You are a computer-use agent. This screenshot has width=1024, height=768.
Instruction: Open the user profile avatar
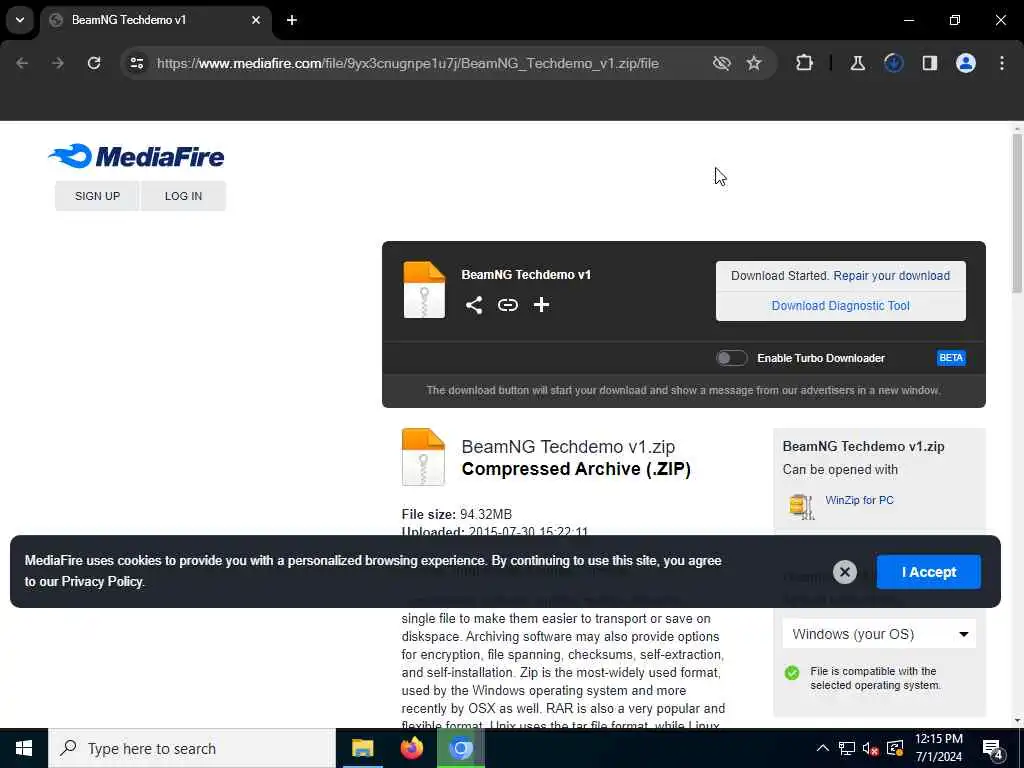[x=966, y=63]
